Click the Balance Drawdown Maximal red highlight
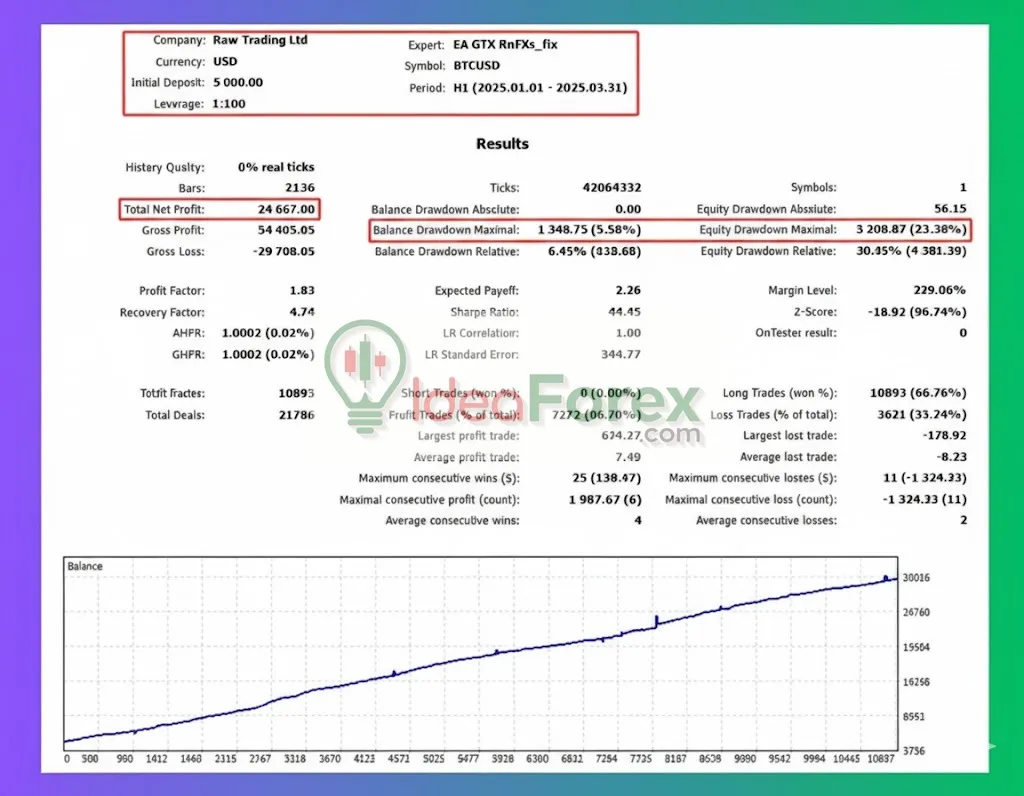This screenshot has height=796, width=1024. (x=513, y=230)
